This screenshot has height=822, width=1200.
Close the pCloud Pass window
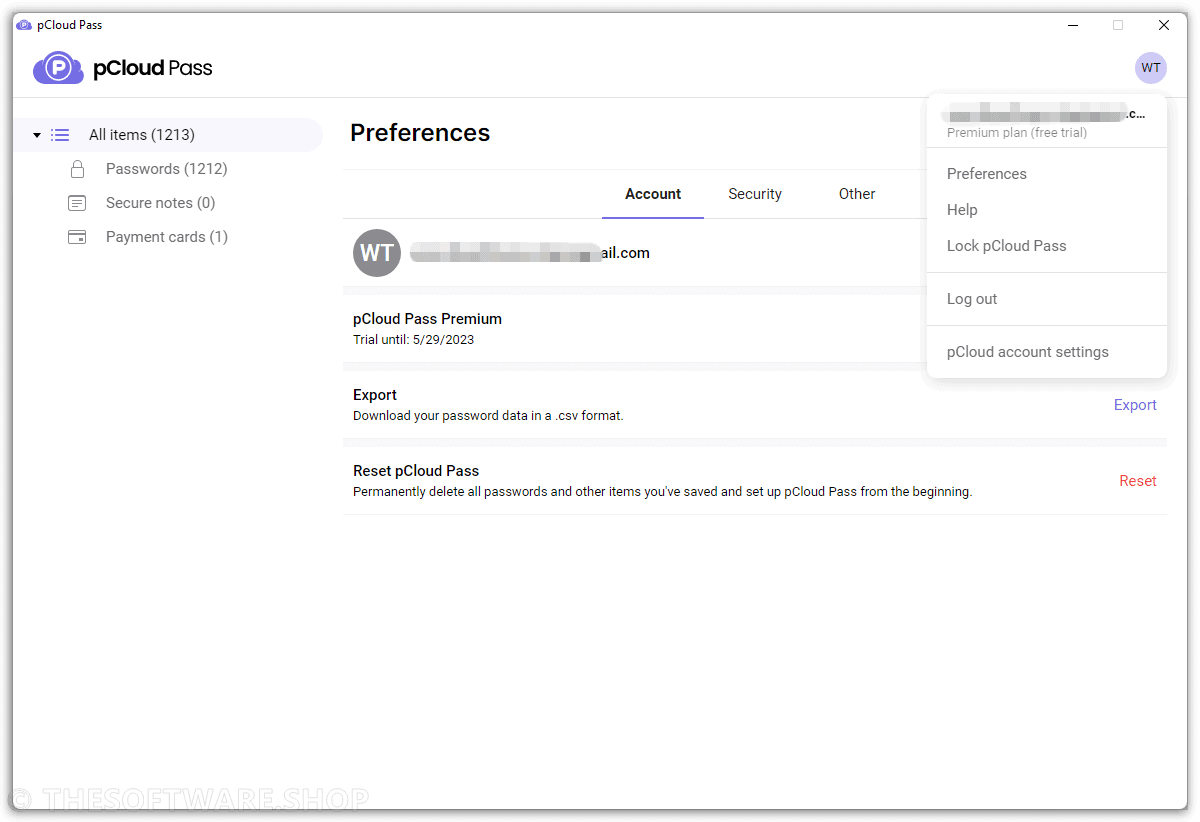(1164, 25)
